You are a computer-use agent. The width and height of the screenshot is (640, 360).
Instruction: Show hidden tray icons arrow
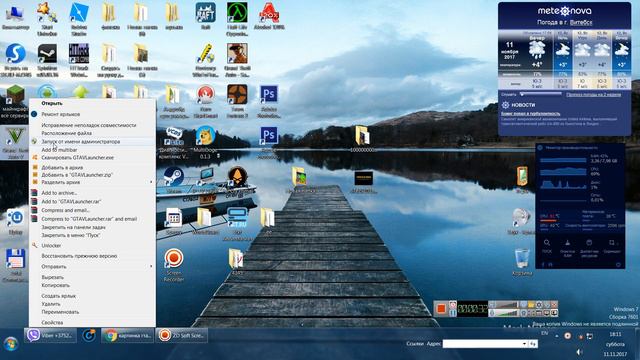click(x=557, y=336)
